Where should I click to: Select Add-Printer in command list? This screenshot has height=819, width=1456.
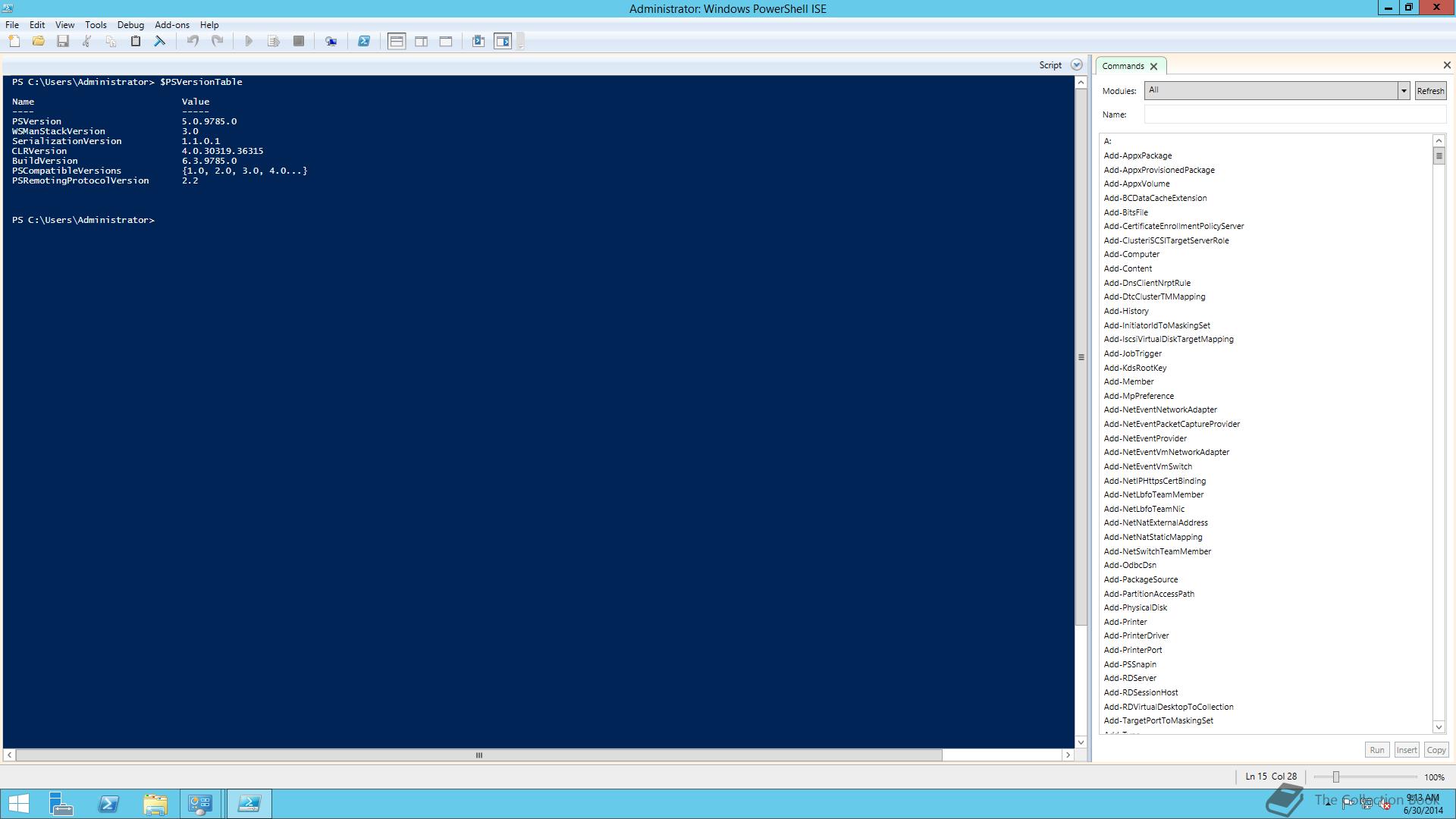pyautogui.click(x=1125, y=622)
